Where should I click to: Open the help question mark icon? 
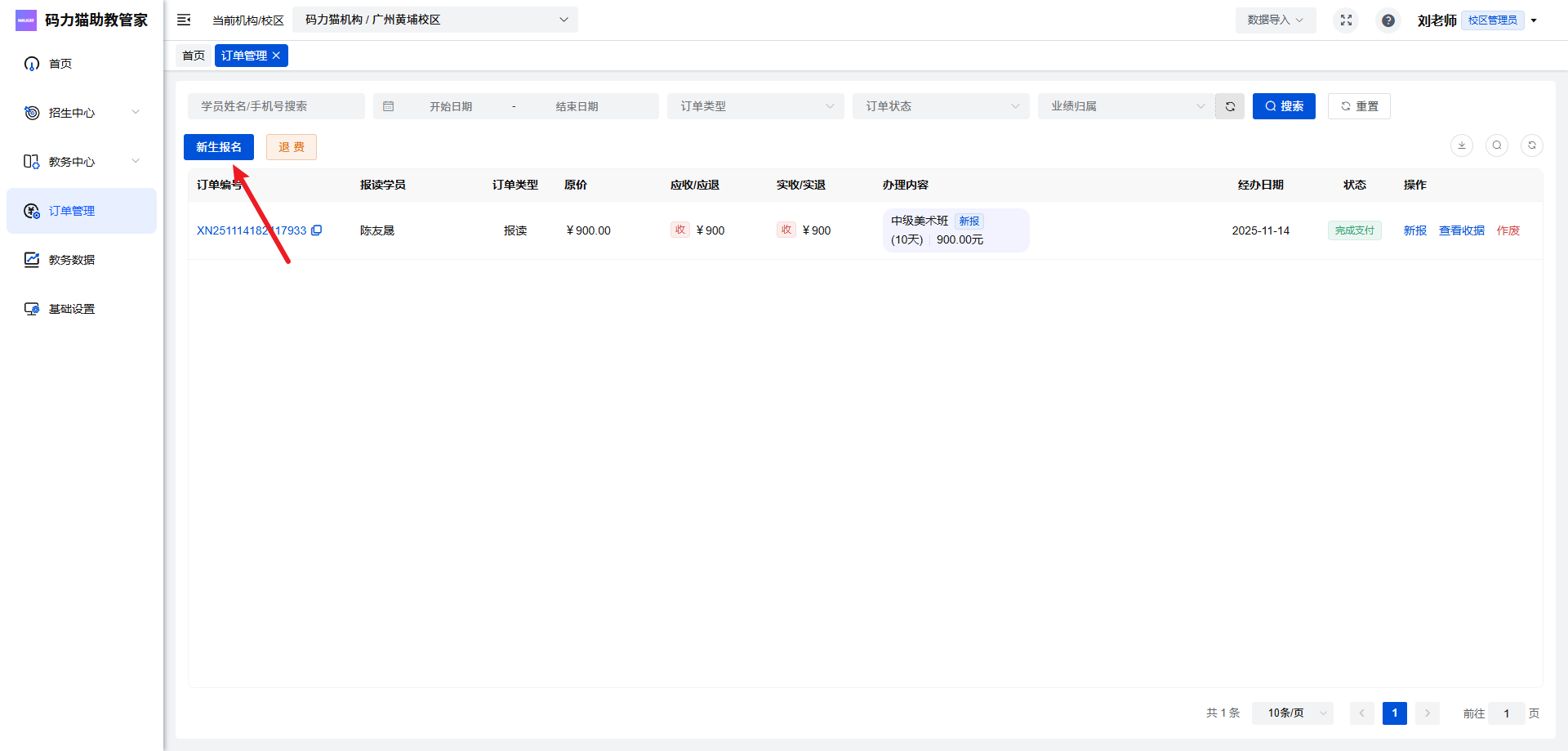(x=1388, y=20)
